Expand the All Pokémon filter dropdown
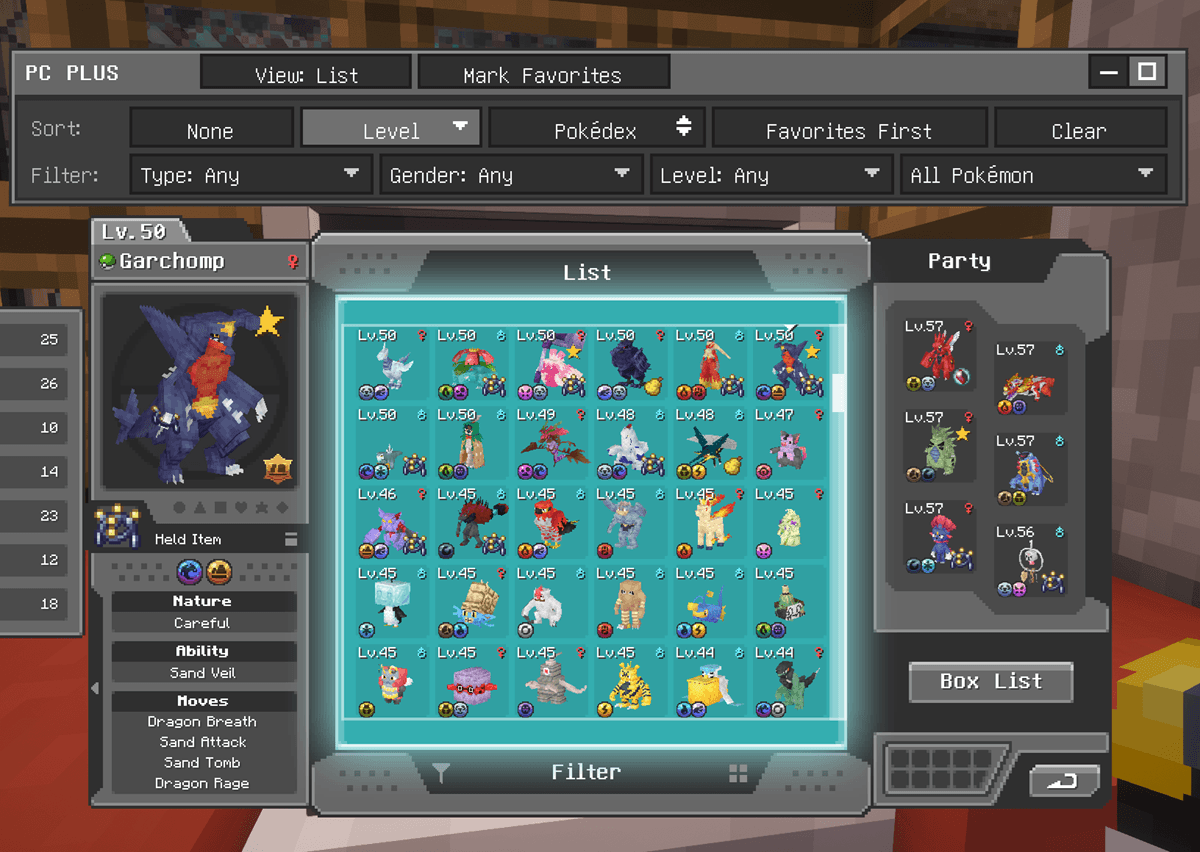Image resolution: width=1200 pixels, height=852 pixels. [x=1033, y=175]
